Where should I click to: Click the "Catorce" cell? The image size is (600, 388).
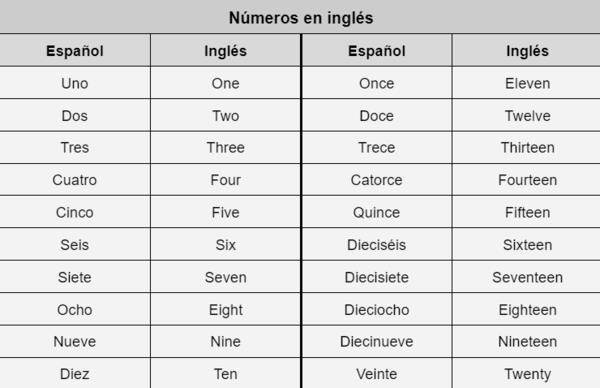[x=377, y=180]
